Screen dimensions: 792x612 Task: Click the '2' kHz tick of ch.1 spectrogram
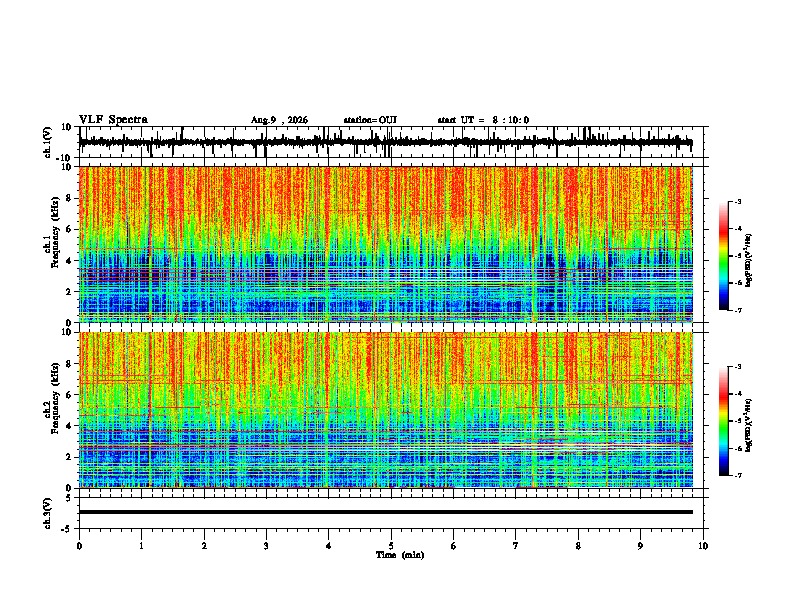coord(69,292)
